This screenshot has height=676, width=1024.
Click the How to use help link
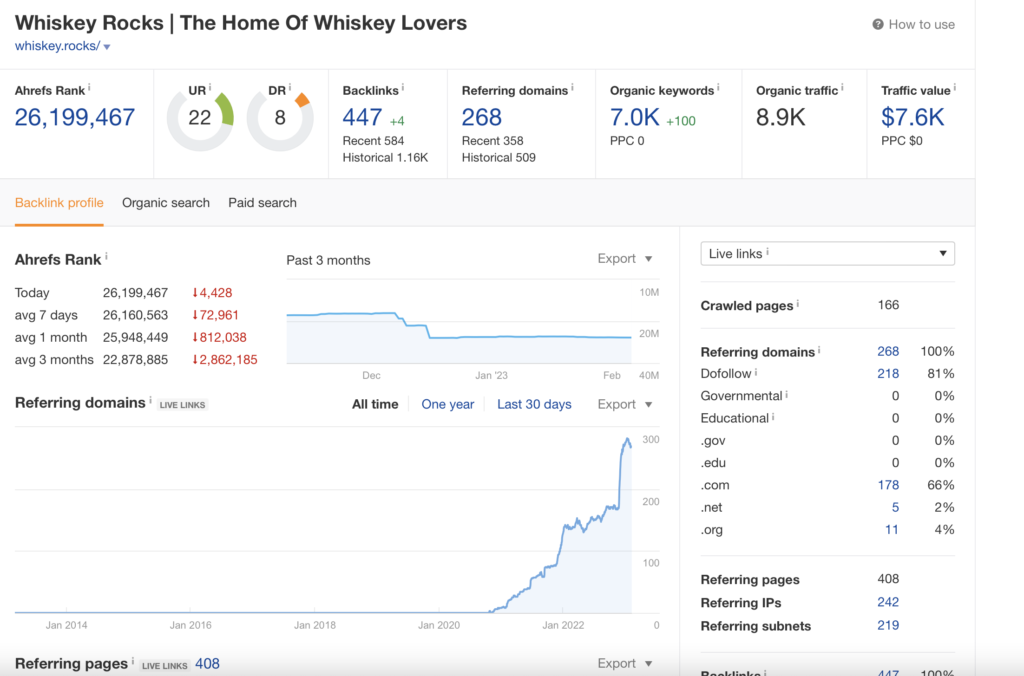pyautogui.click(x=913, y=24)
